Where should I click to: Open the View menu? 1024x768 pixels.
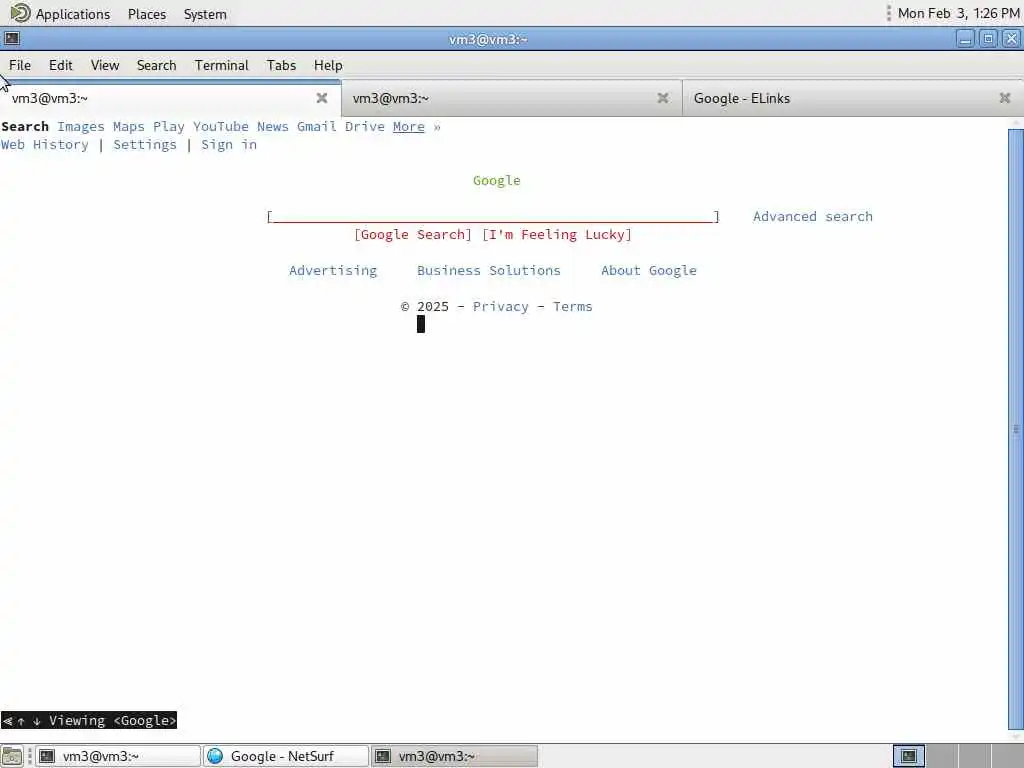[104, 65]
